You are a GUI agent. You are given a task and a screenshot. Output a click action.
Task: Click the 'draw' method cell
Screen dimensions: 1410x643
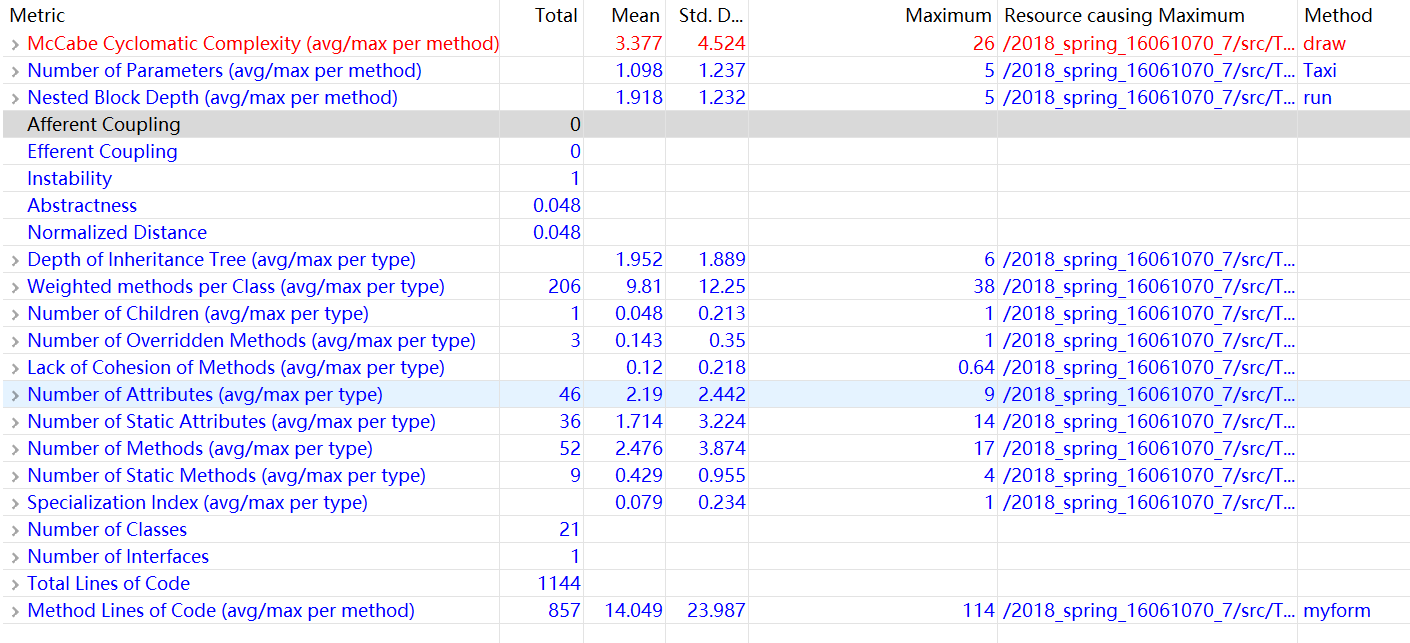point(1324,44)
